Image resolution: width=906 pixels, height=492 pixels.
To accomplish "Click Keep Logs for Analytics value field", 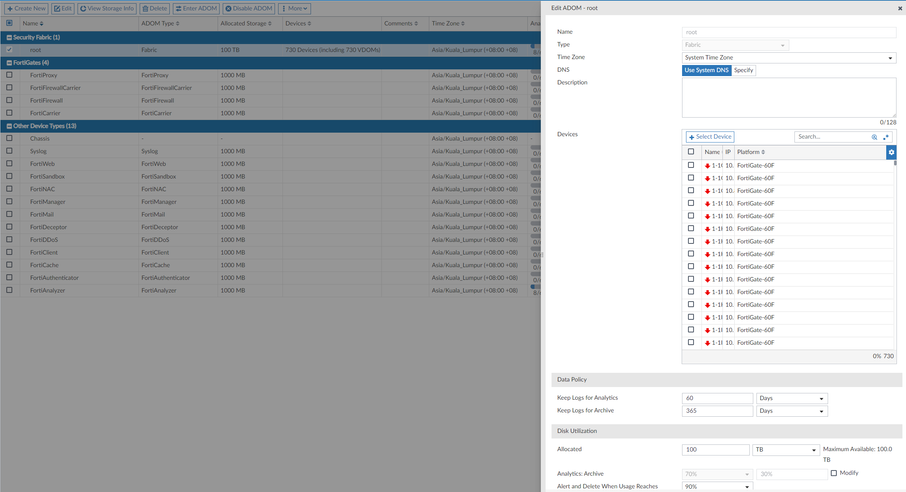I will [x=718, y=398].
